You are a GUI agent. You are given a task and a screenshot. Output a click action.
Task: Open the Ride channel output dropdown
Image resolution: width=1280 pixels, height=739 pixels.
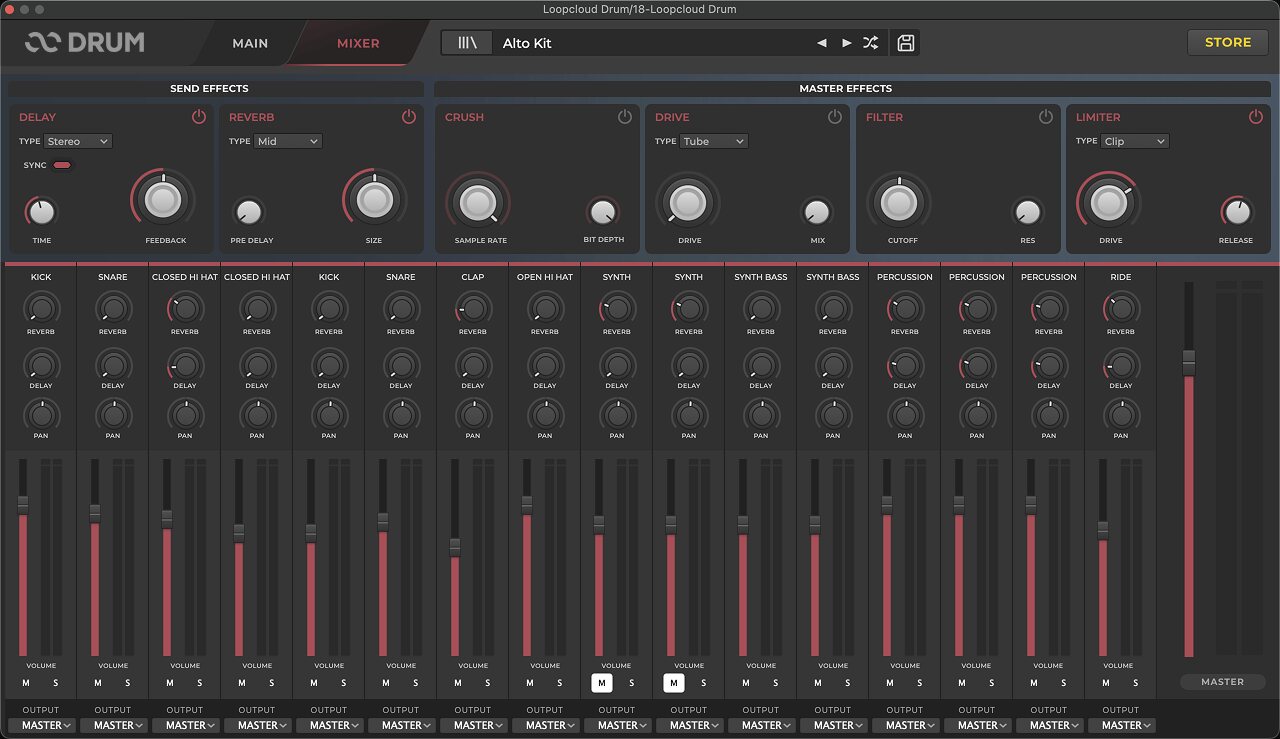click(1121, 725)
